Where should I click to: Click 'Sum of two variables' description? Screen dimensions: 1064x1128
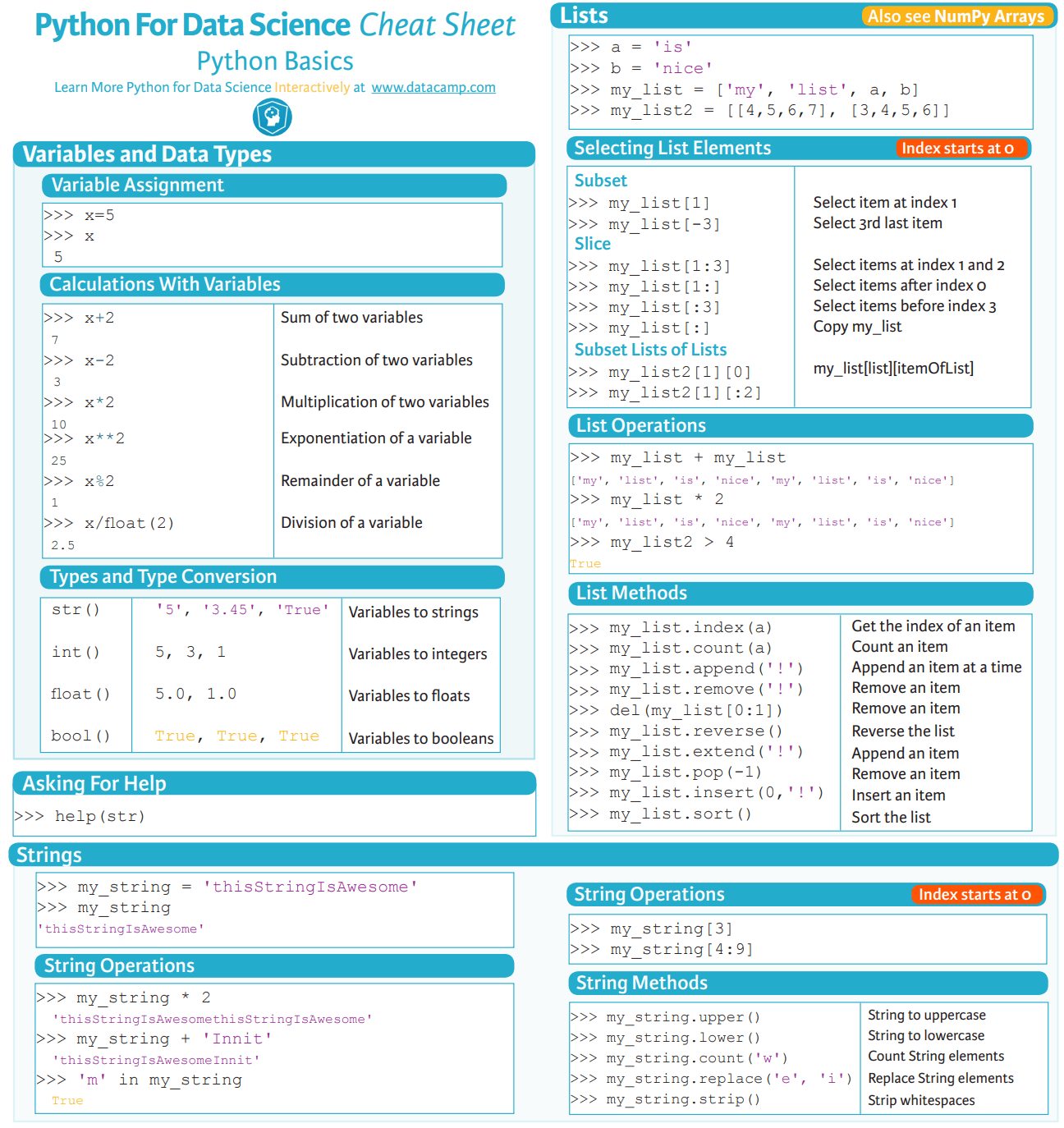click(351, 317)
